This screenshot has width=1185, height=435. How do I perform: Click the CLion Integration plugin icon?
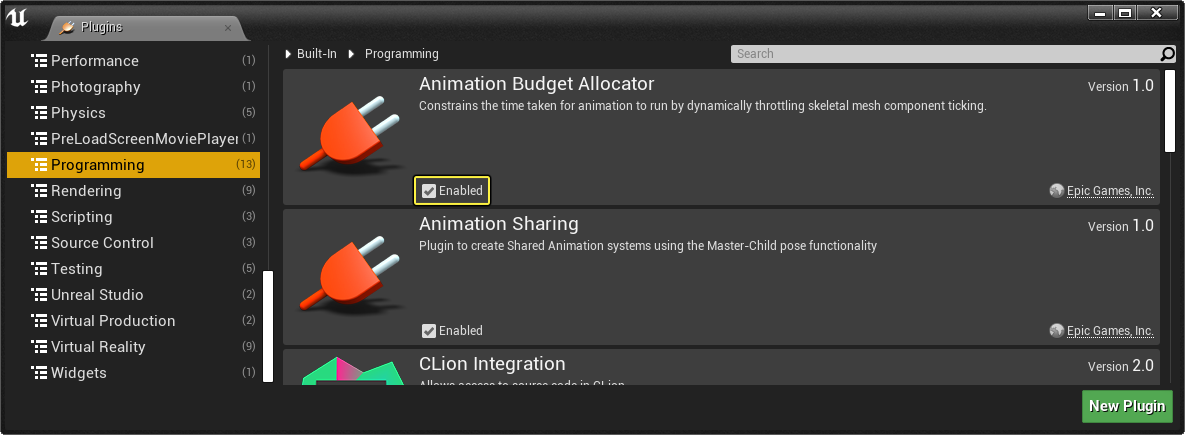(x=349, y=370)
